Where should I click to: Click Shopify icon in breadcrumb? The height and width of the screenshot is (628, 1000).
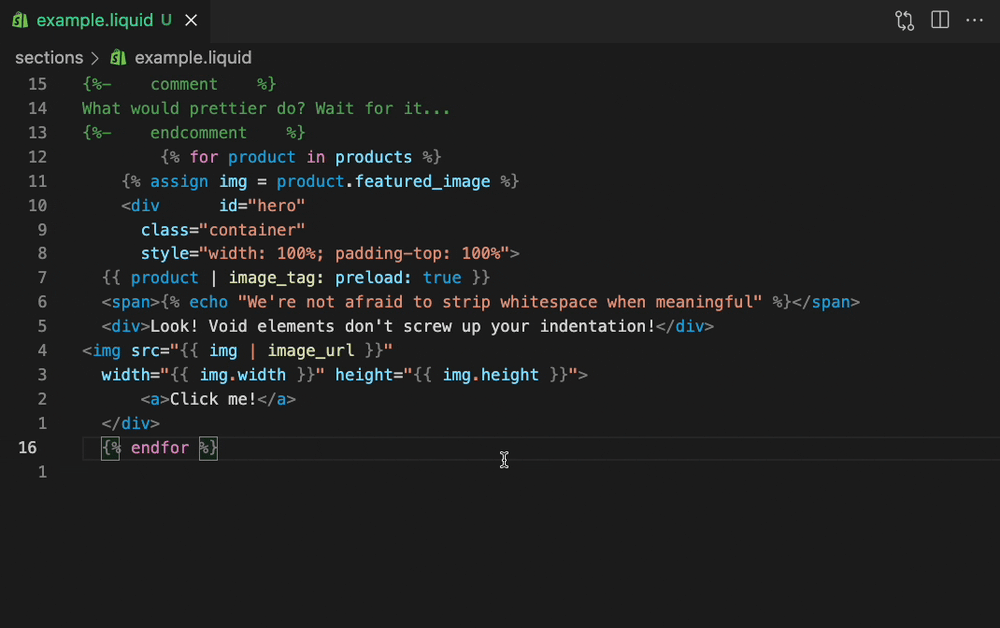click(119, 57)
